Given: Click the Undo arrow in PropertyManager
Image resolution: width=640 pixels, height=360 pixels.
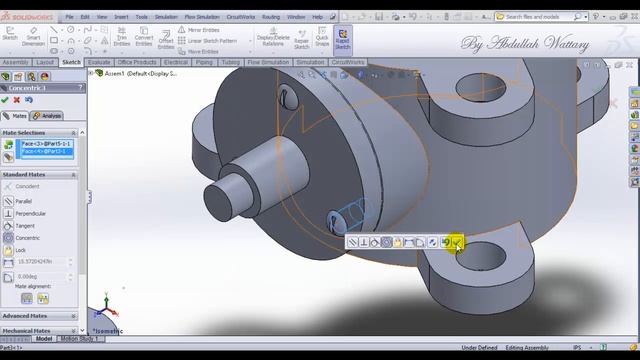Looking at the screenshot, I should pyautogui.click(x=29, y=100).
